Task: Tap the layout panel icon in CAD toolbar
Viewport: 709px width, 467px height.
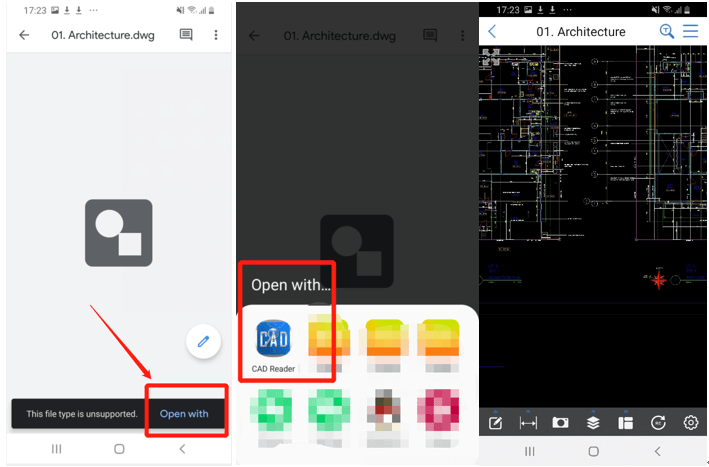Action: tap(625, 423)
